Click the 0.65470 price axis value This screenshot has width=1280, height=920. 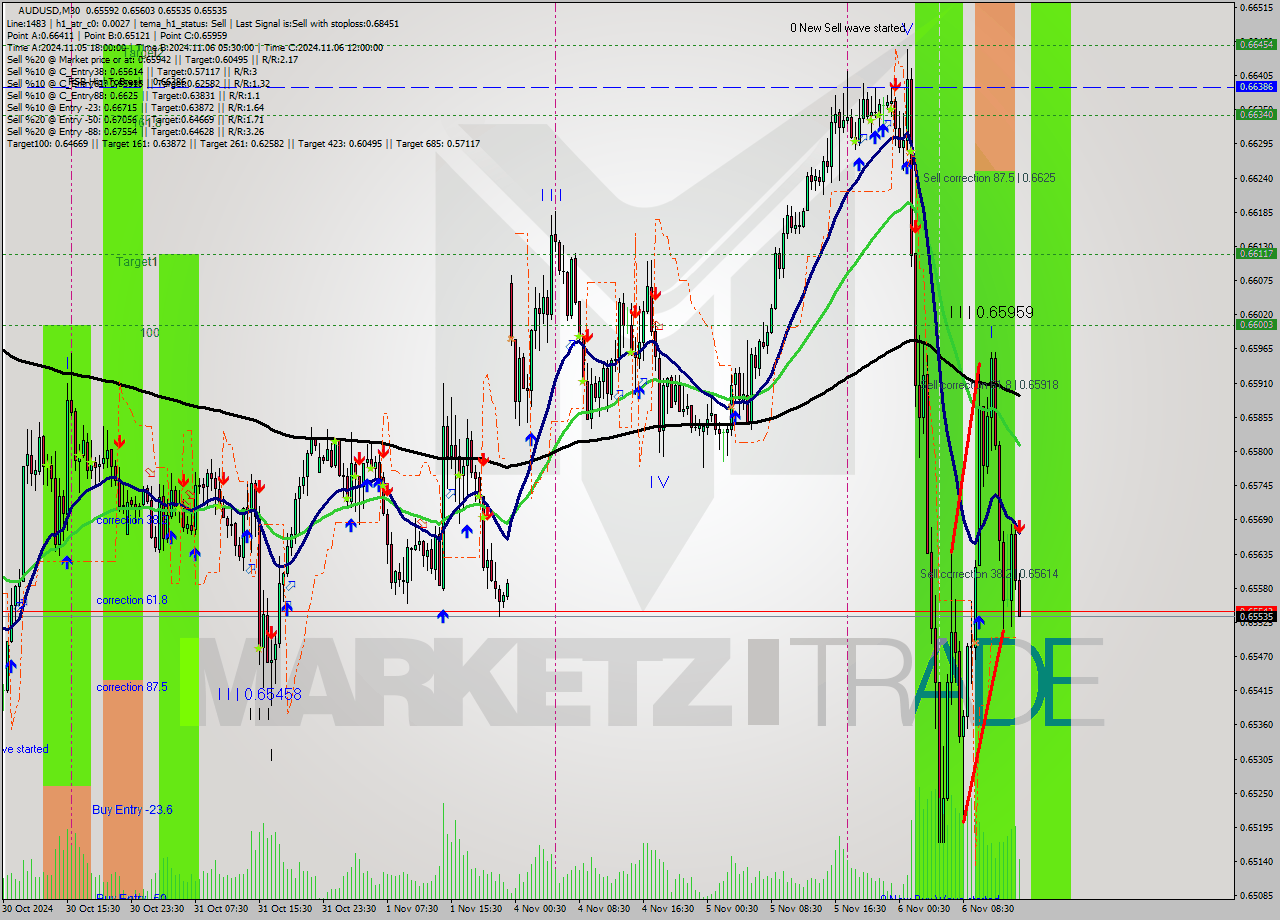click(1256, 656)
